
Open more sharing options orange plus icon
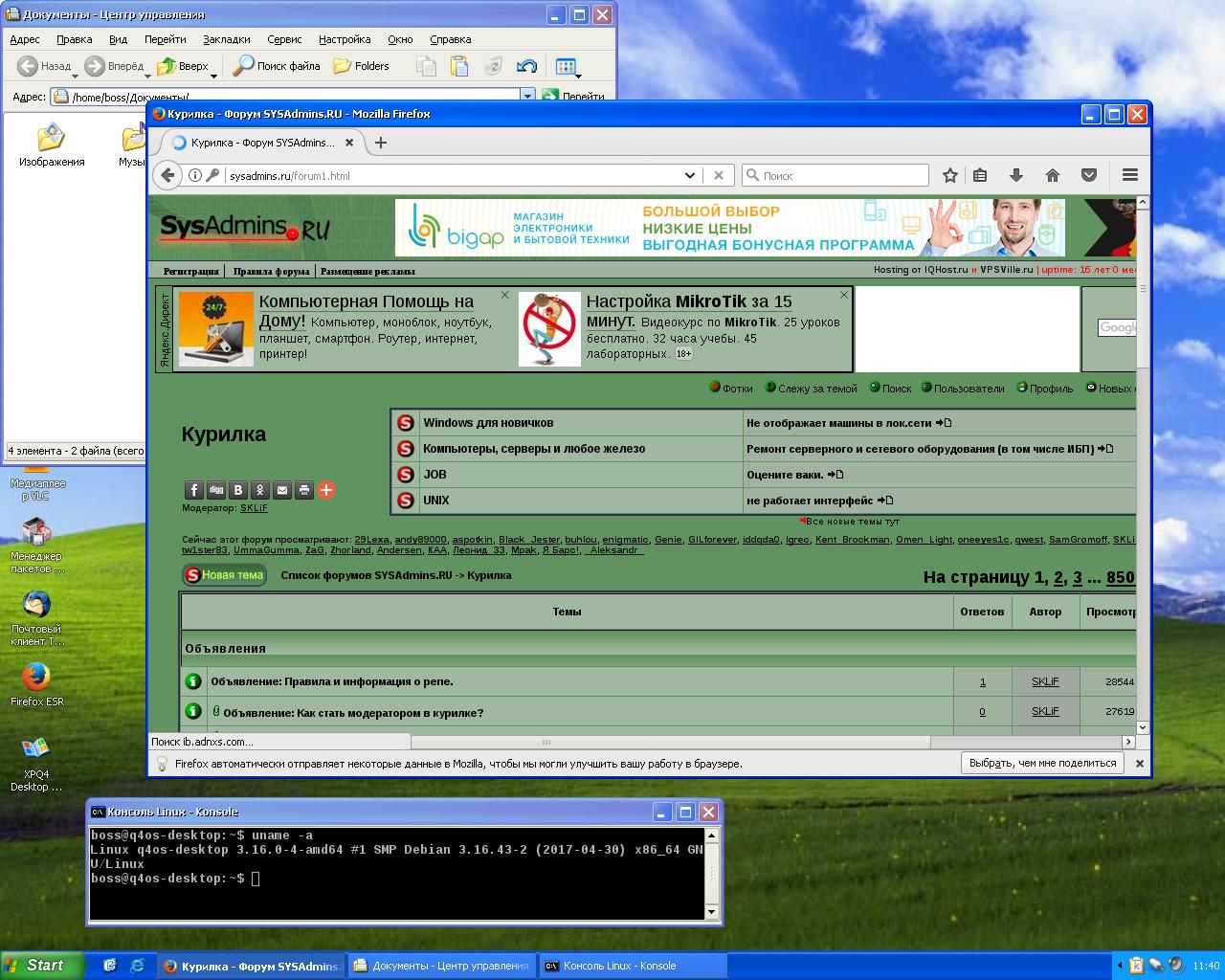[x=326, y=490]
